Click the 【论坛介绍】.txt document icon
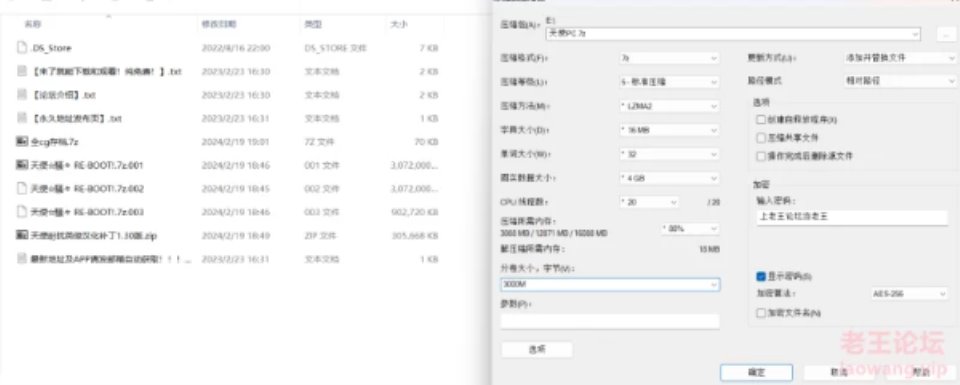This screenshot has width=960, height=385. coord(22,95)
